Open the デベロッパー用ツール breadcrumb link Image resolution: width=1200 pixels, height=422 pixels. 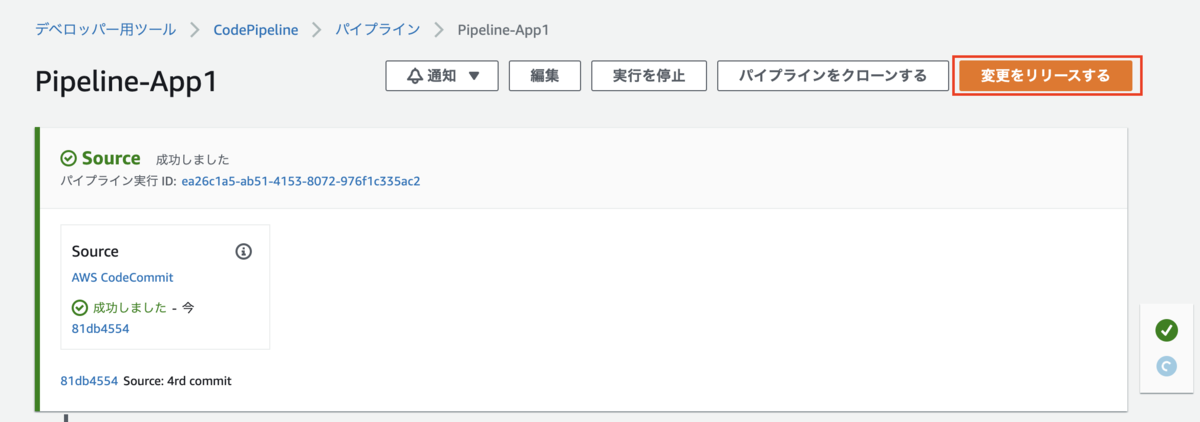pyautogui.click(x=105, y=29)
